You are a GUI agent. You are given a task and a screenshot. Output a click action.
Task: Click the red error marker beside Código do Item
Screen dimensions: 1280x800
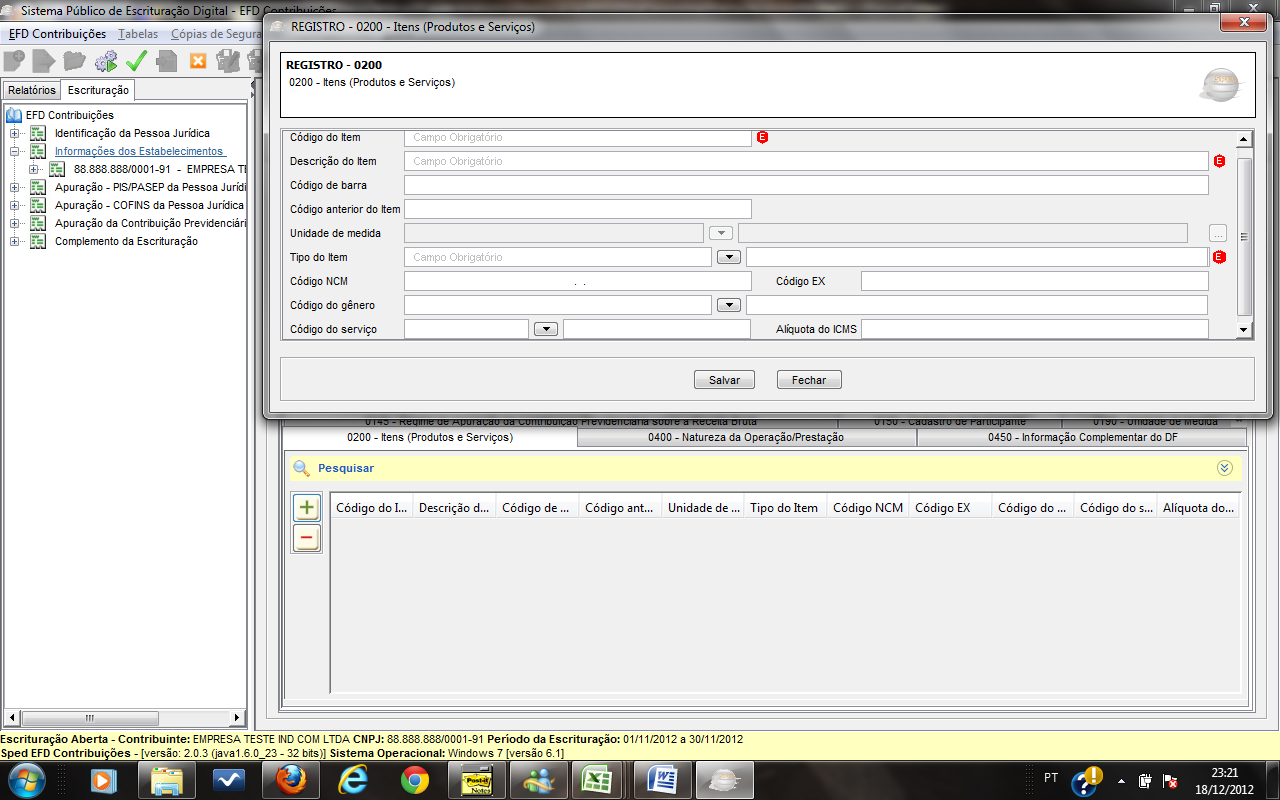[762, 137]
